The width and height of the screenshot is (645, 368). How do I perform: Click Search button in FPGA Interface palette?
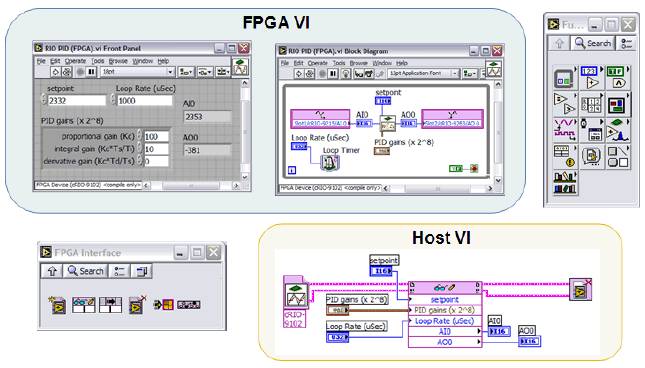[86, 271]
